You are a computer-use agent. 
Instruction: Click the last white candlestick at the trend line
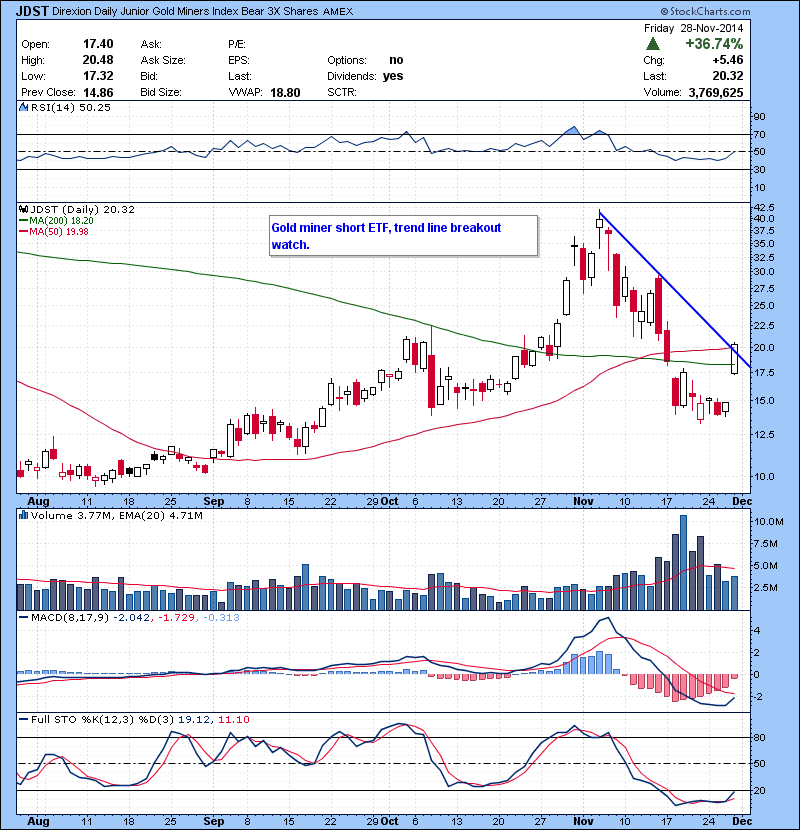734,359
